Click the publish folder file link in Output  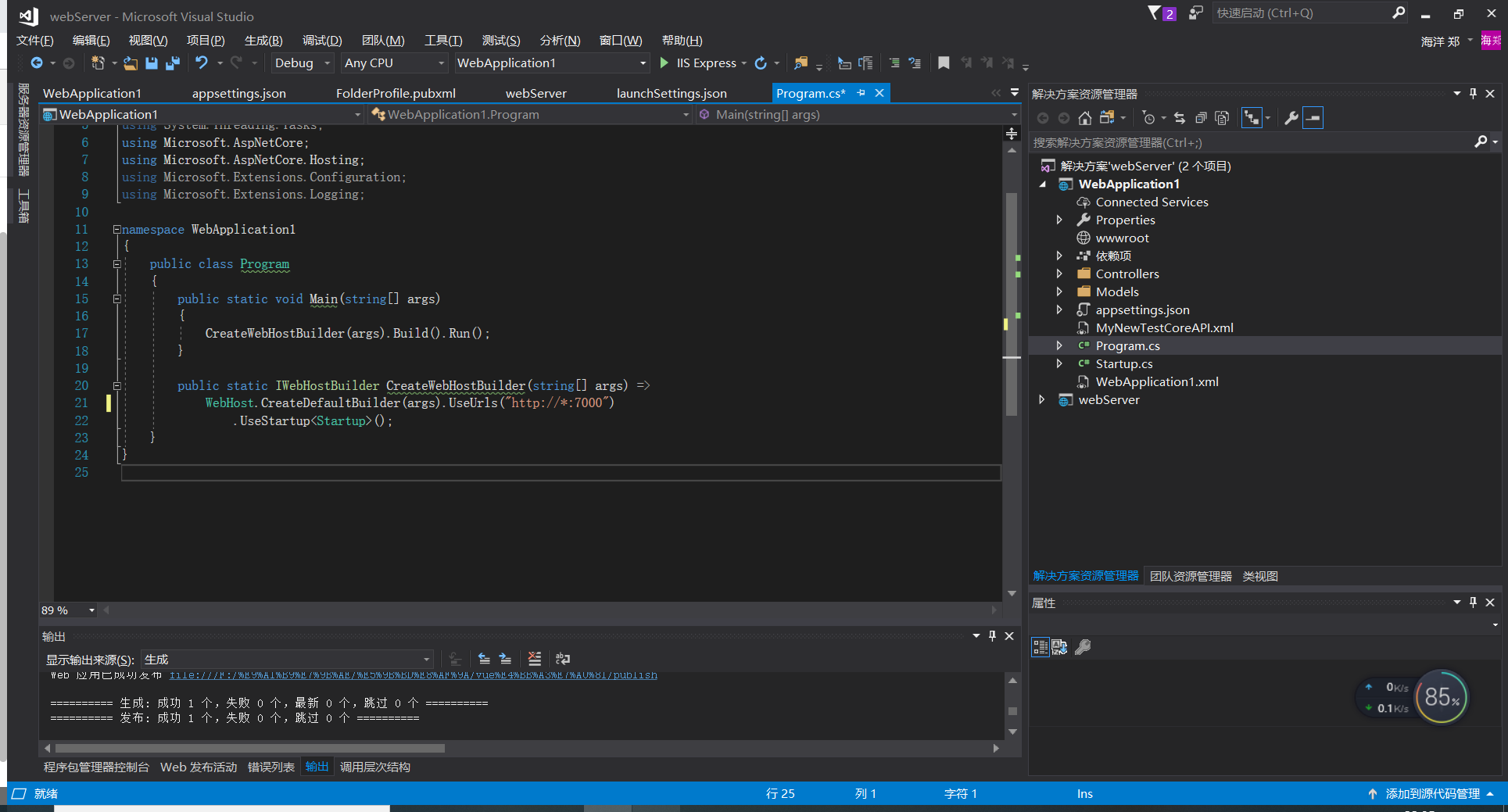click(413, 675)
